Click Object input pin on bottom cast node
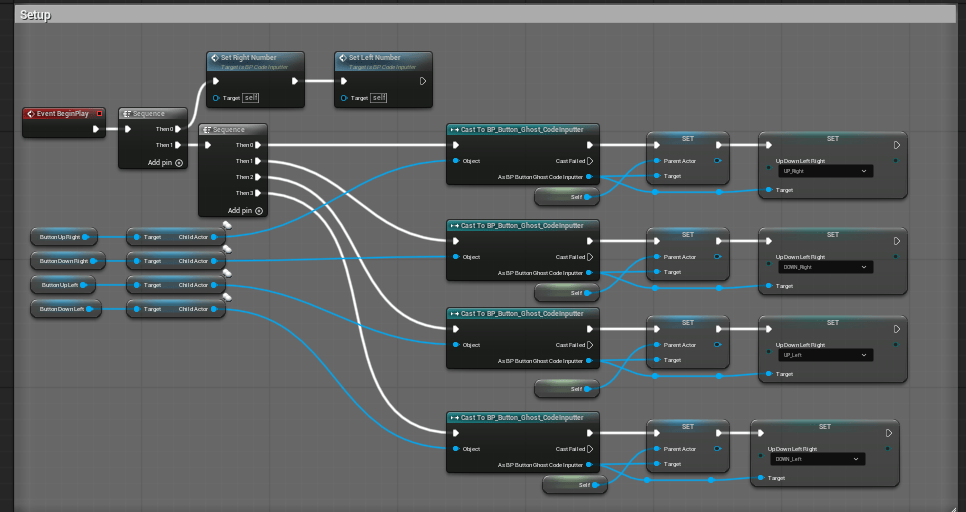 (456, 449)
